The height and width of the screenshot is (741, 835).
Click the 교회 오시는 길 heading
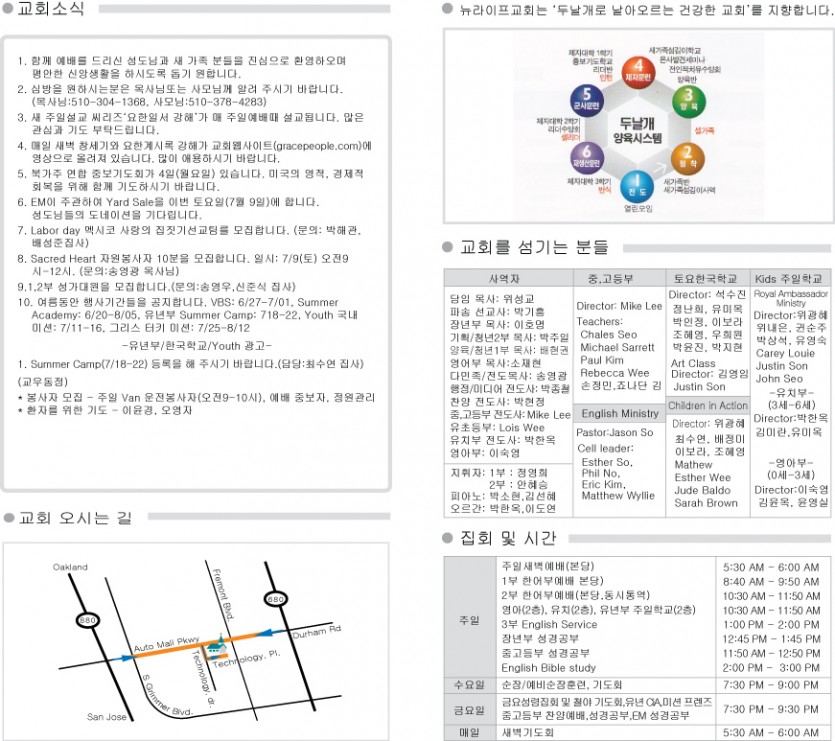point(75,517)
